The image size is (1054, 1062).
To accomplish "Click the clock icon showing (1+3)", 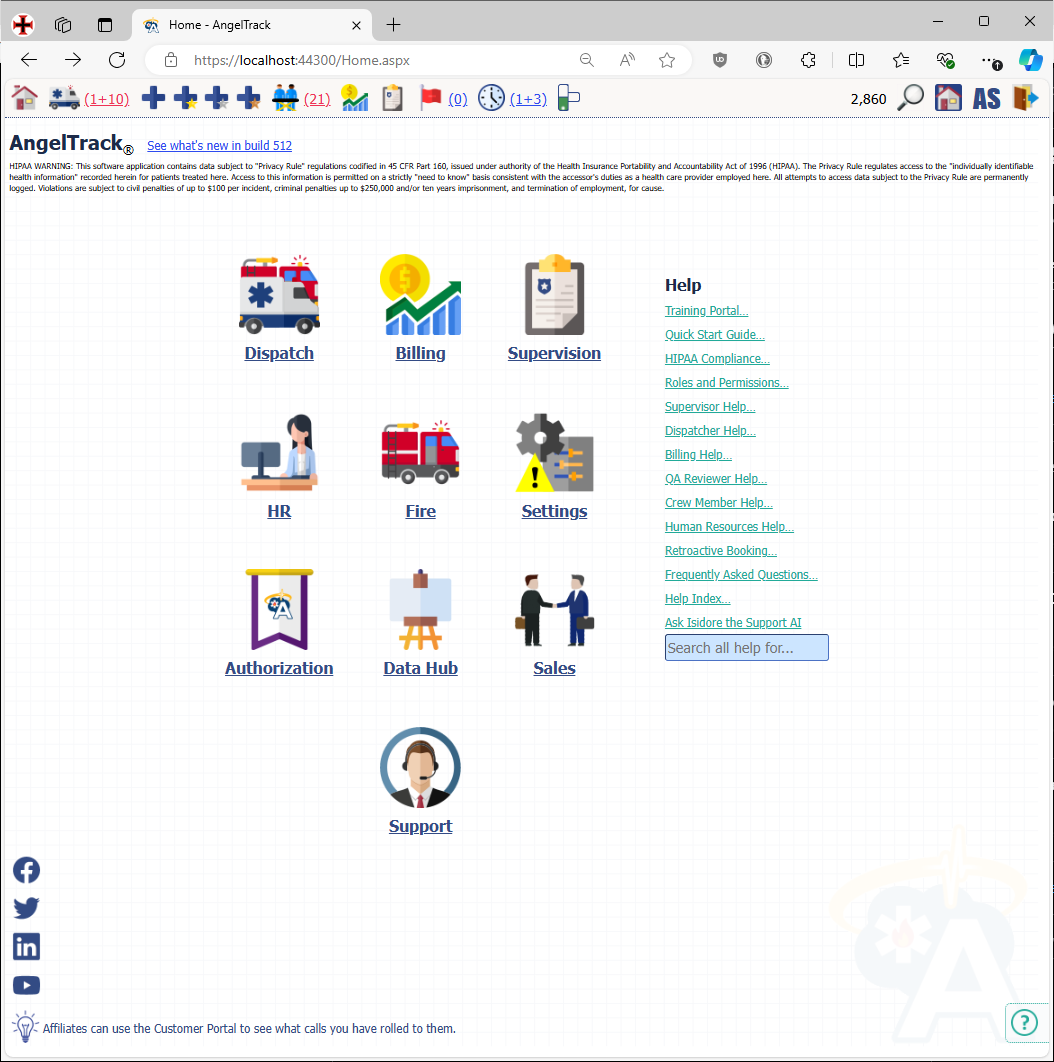I will coord(491,97).
